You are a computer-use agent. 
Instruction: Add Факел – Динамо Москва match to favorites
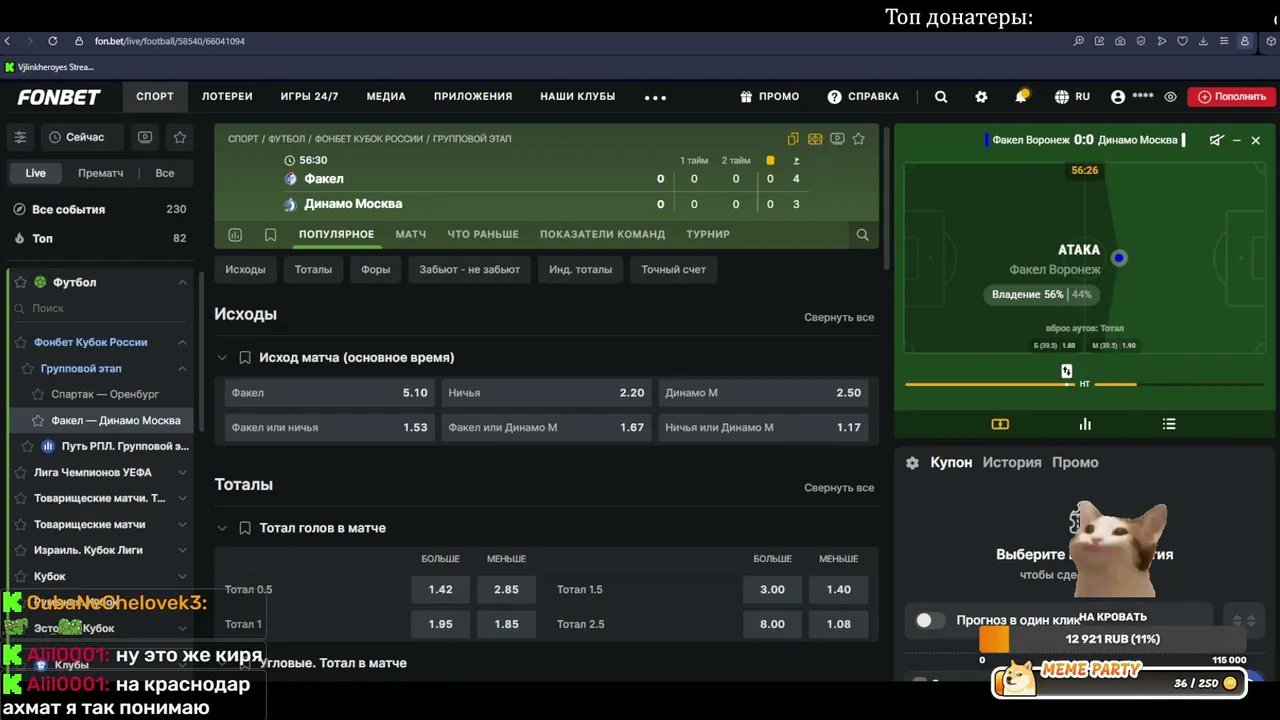click(x=858, y=139)
